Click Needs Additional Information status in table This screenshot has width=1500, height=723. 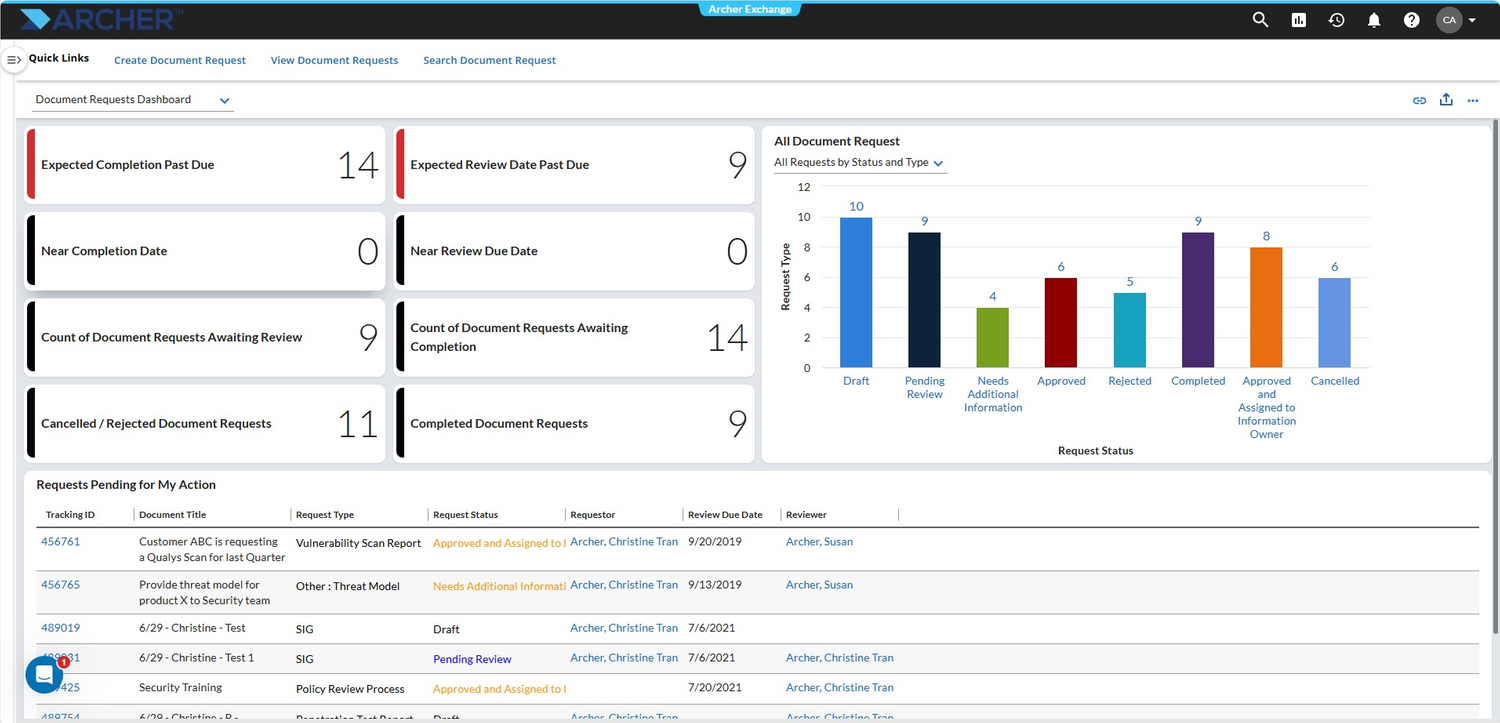click(500, 586)
